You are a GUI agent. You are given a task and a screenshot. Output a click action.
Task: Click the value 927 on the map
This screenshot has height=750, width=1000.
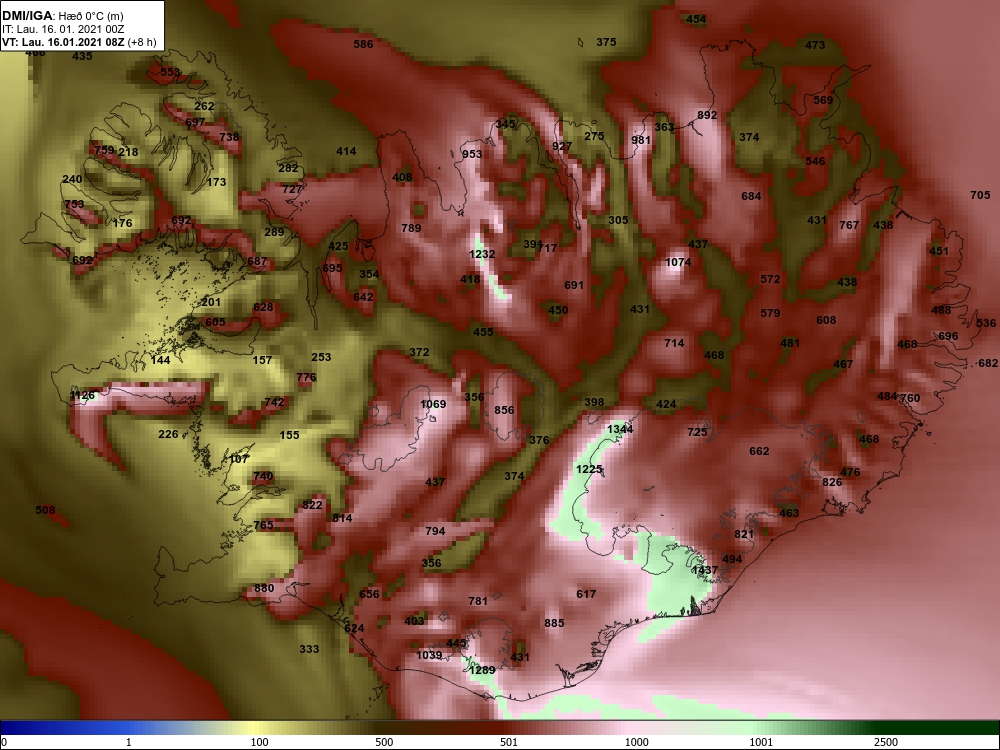(x=562, y=146)
